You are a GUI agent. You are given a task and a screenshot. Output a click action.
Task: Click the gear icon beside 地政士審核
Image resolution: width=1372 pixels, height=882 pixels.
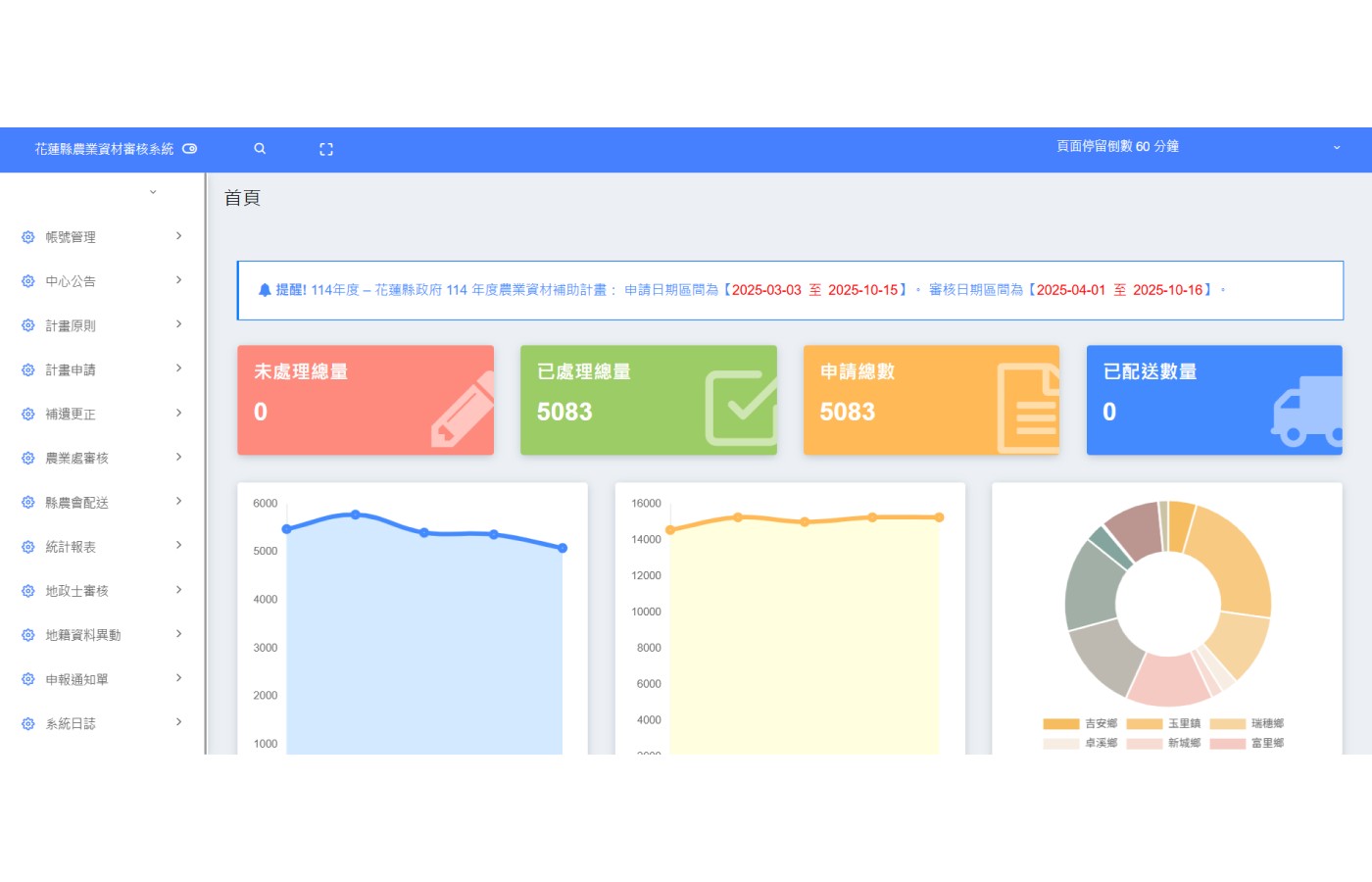tap(27, 591)
